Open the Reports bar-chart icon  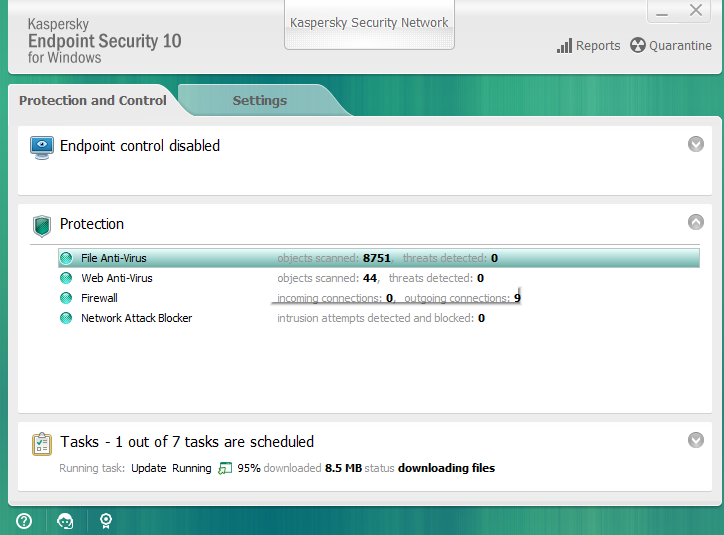tap(564, 46)
